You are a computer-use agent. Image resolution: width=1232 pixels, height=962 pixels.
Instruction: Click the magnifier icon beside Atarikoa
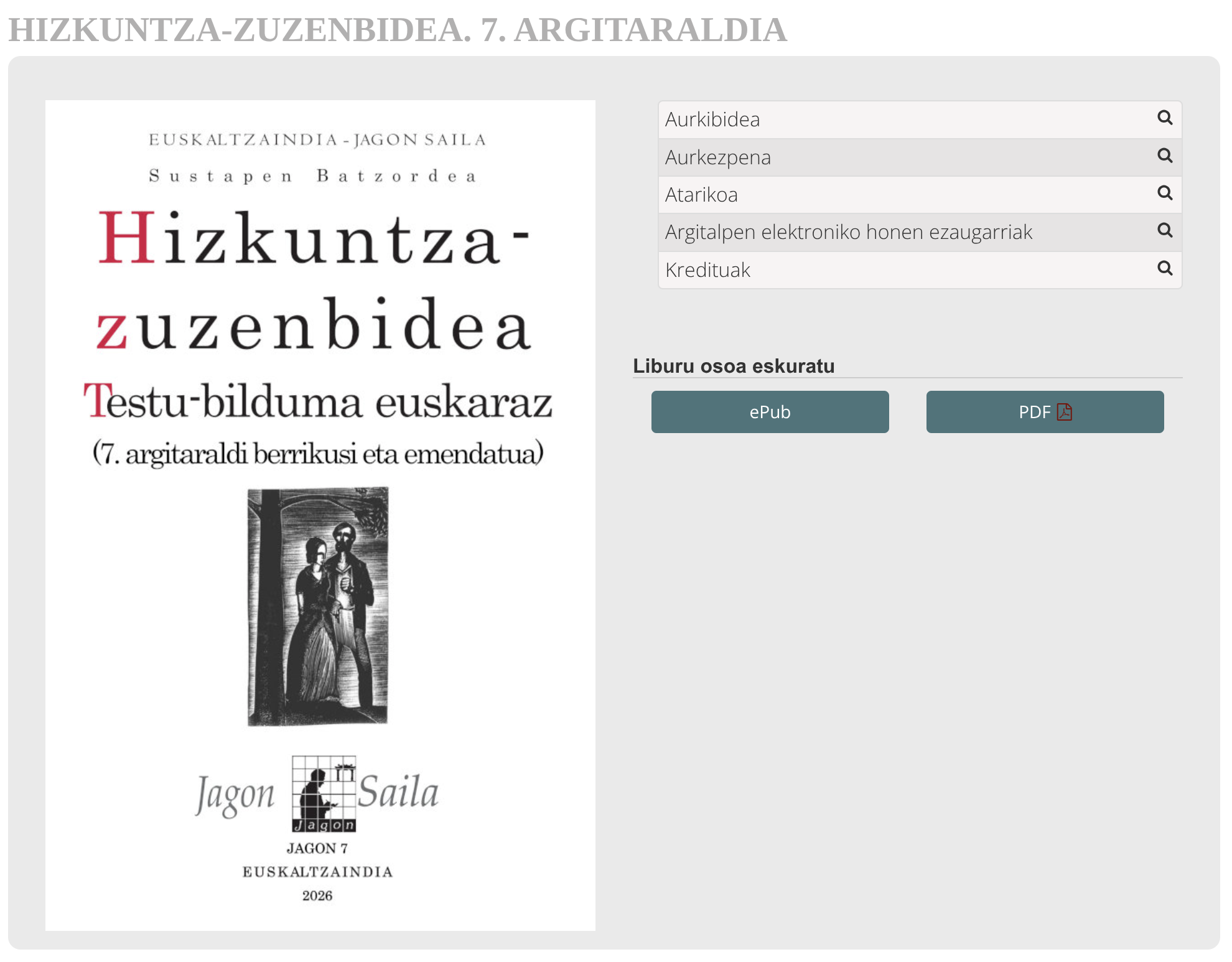[x=1165, y=193]
